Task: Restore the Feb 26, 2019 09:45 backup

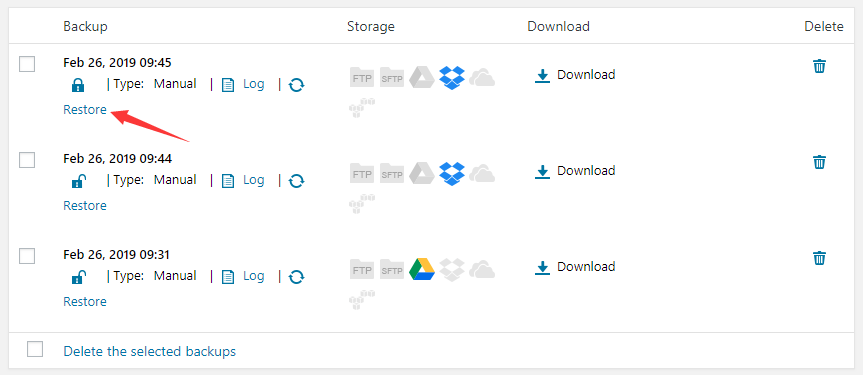Action: coord(85,110)
